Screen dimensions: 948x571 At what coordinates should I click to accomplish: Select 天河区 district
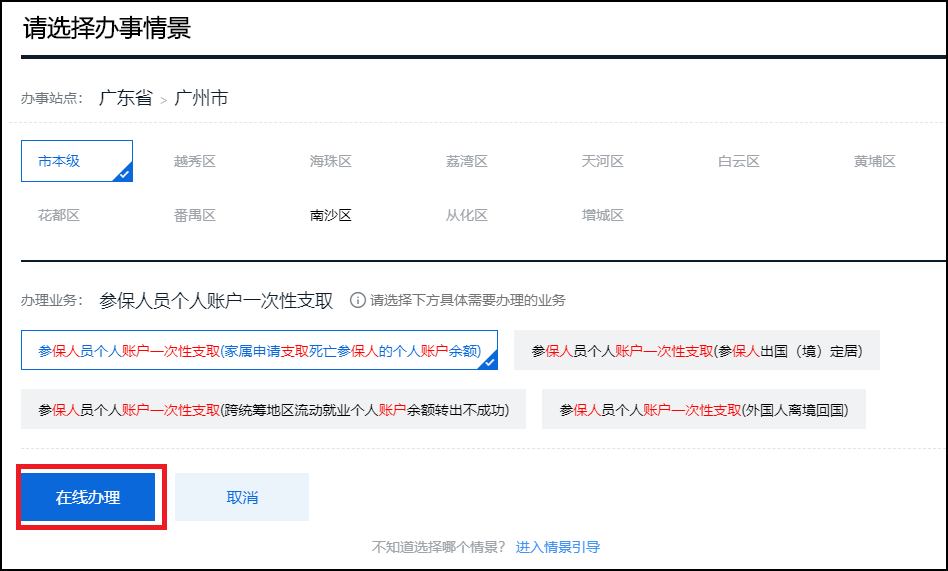coord(603,161)
